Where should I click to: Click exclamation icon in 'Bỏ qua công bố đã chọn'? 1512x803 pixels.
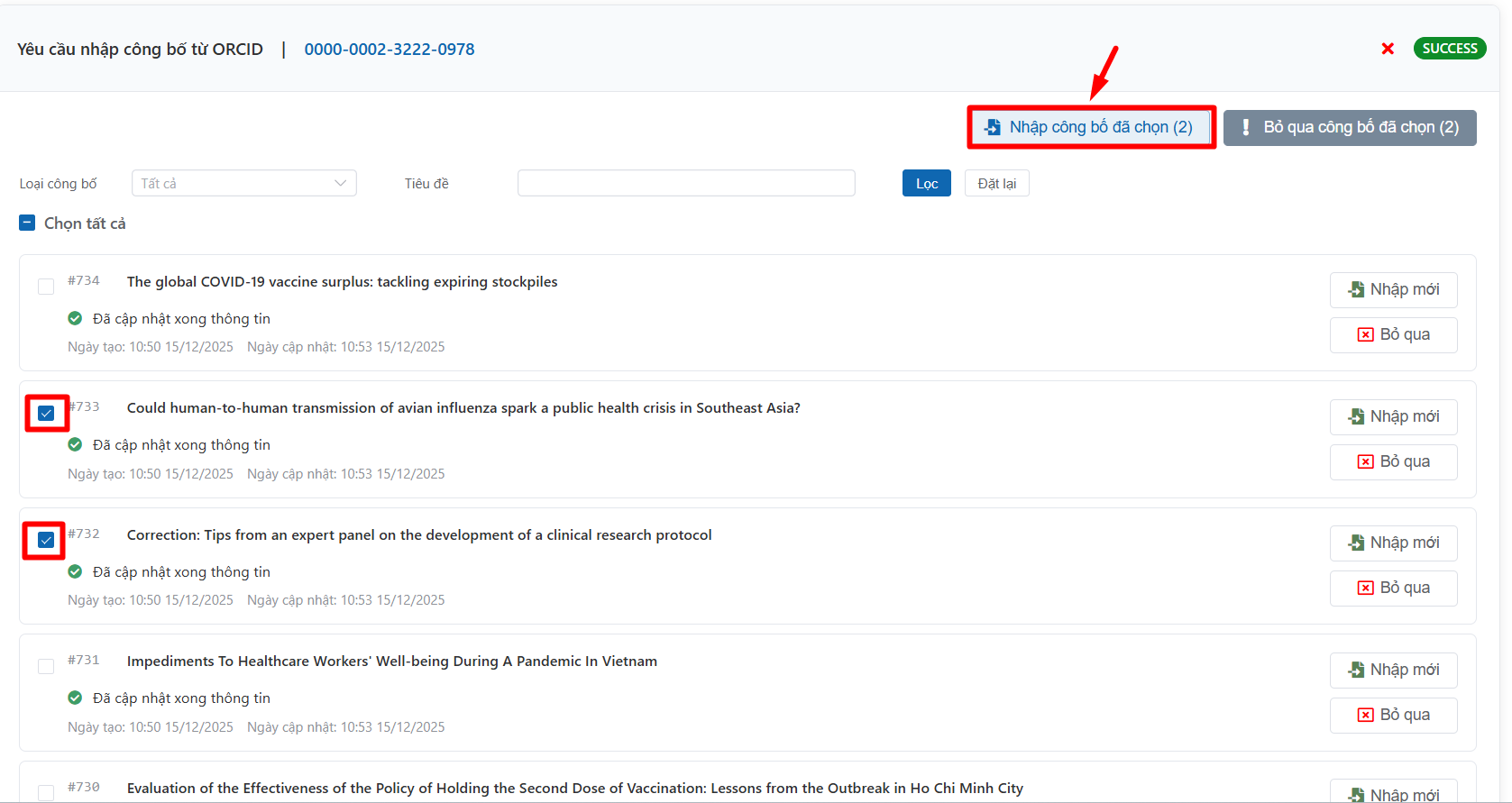click(x=1246, y=127)
